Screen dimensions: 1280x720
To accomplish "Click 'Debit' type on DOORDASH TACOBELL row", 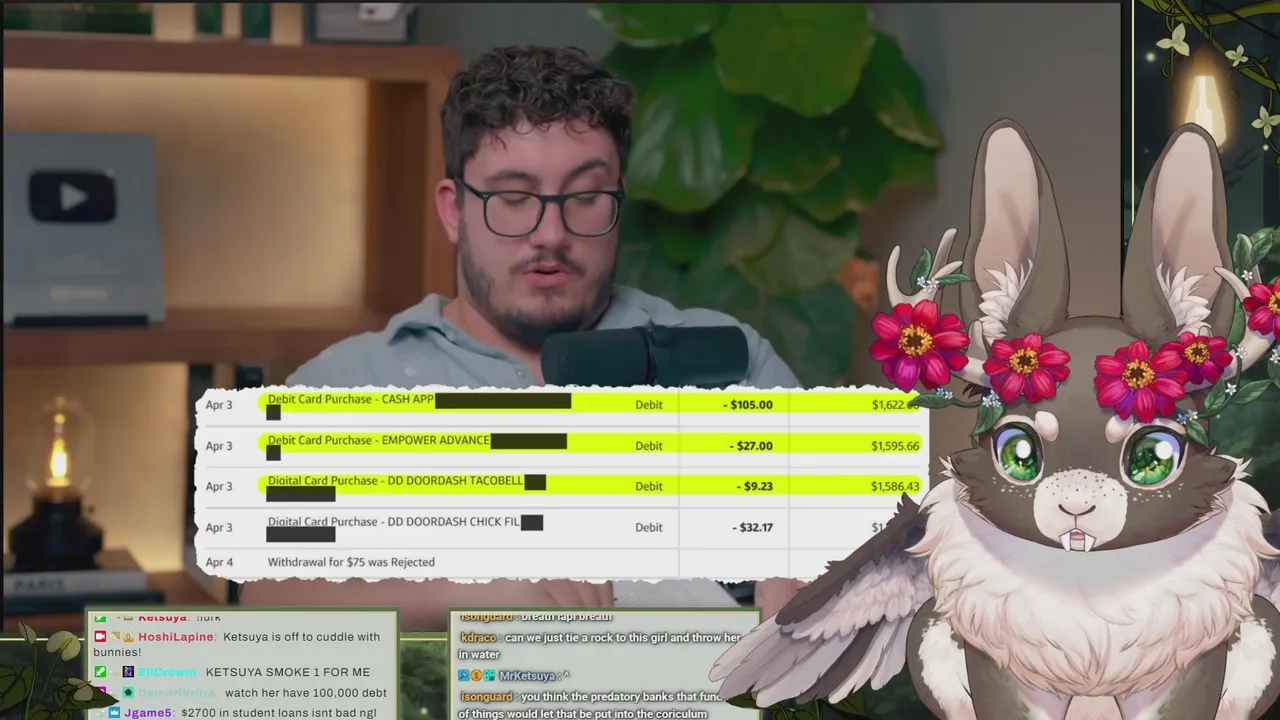I will pos(649,486).
